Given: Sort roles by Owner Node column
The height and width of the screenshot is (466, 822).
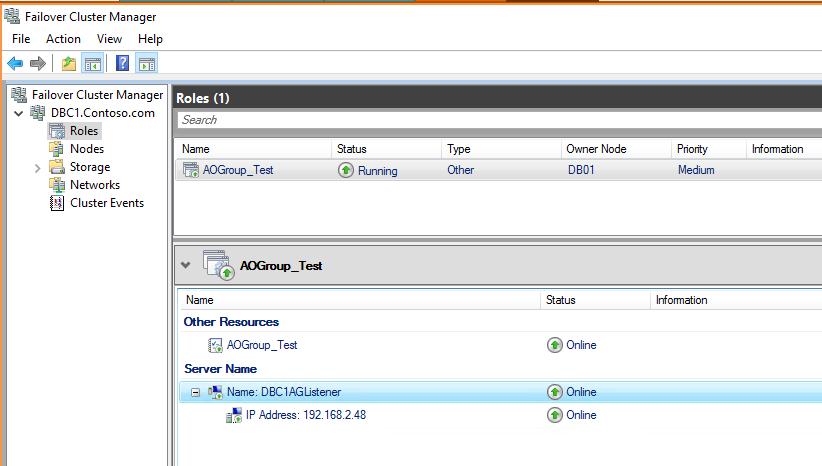Looking at the screenshot, I should 596,149.
